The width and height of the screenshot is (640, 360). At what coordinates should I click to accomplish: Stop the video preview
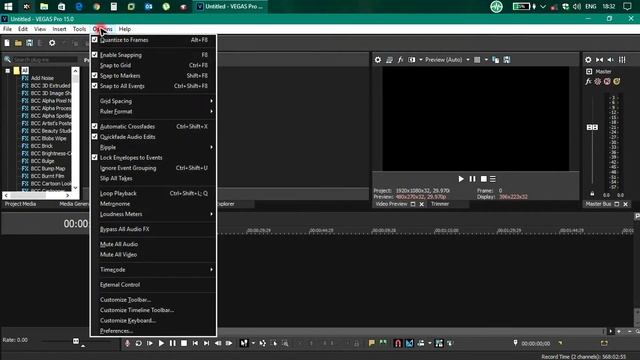484,179
